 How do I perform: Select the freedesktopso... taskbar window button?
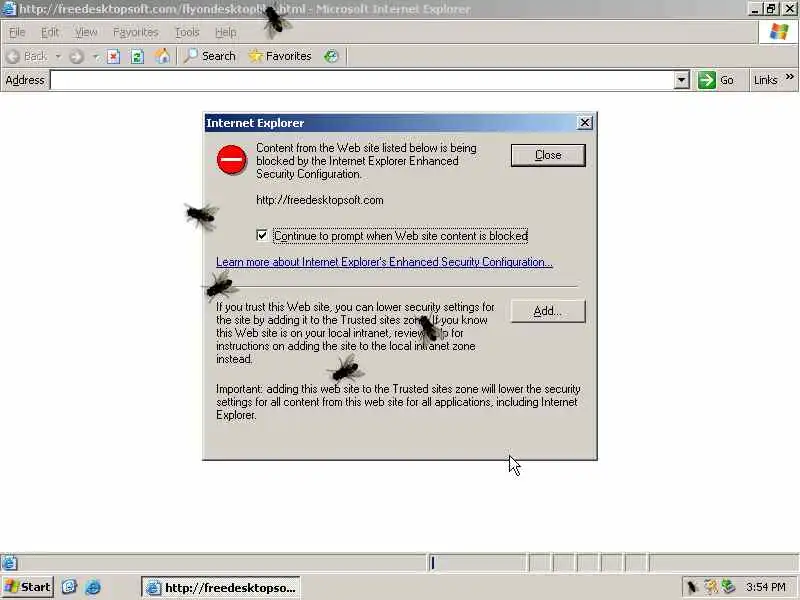coord(220,588)
